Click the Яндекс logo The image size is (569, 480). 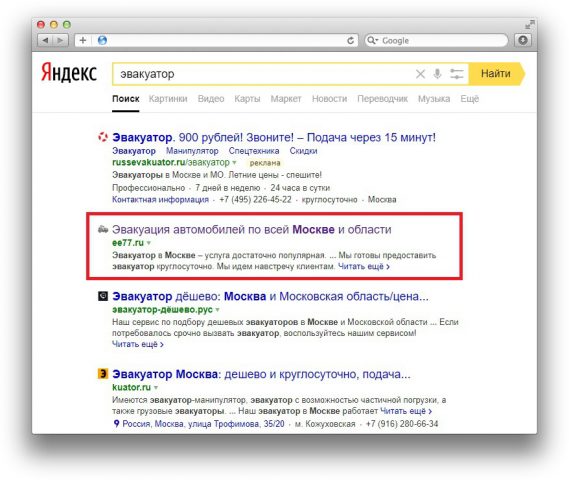point(69,72)
